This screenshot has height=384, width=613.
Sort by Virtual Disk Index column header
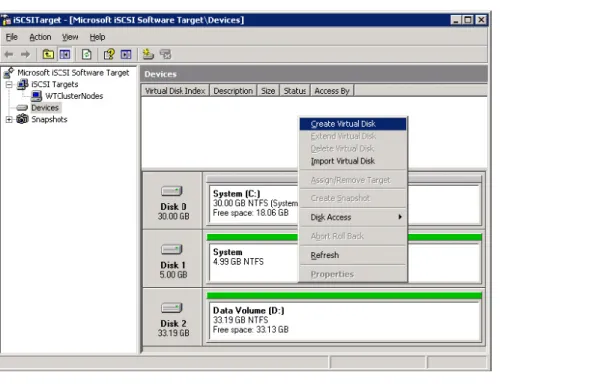(175, 91)
